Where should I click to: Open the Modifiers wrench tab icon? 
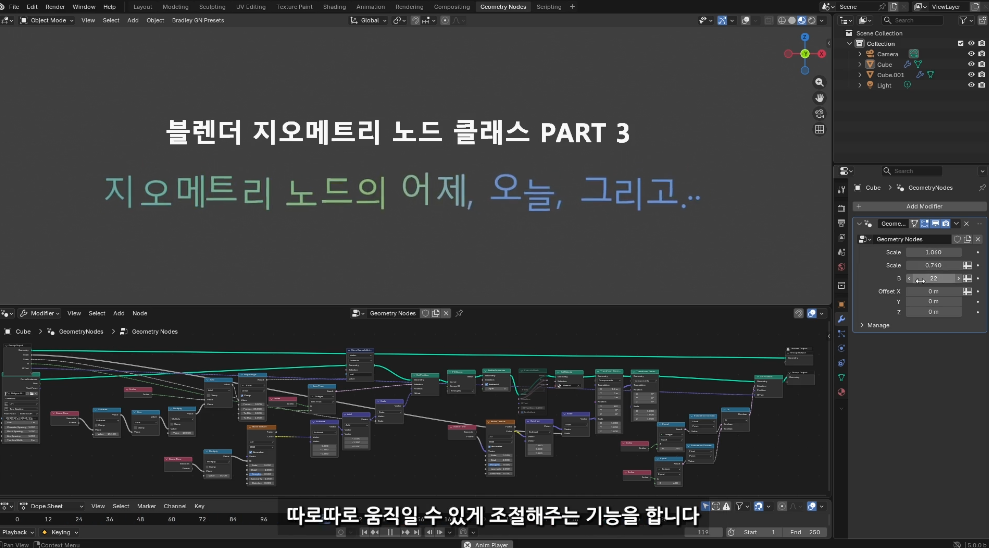(841, 319)
